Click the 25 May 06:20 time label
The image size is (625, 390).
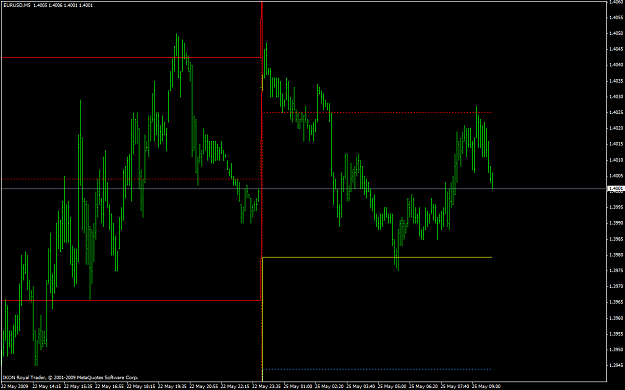click(423, 386)
